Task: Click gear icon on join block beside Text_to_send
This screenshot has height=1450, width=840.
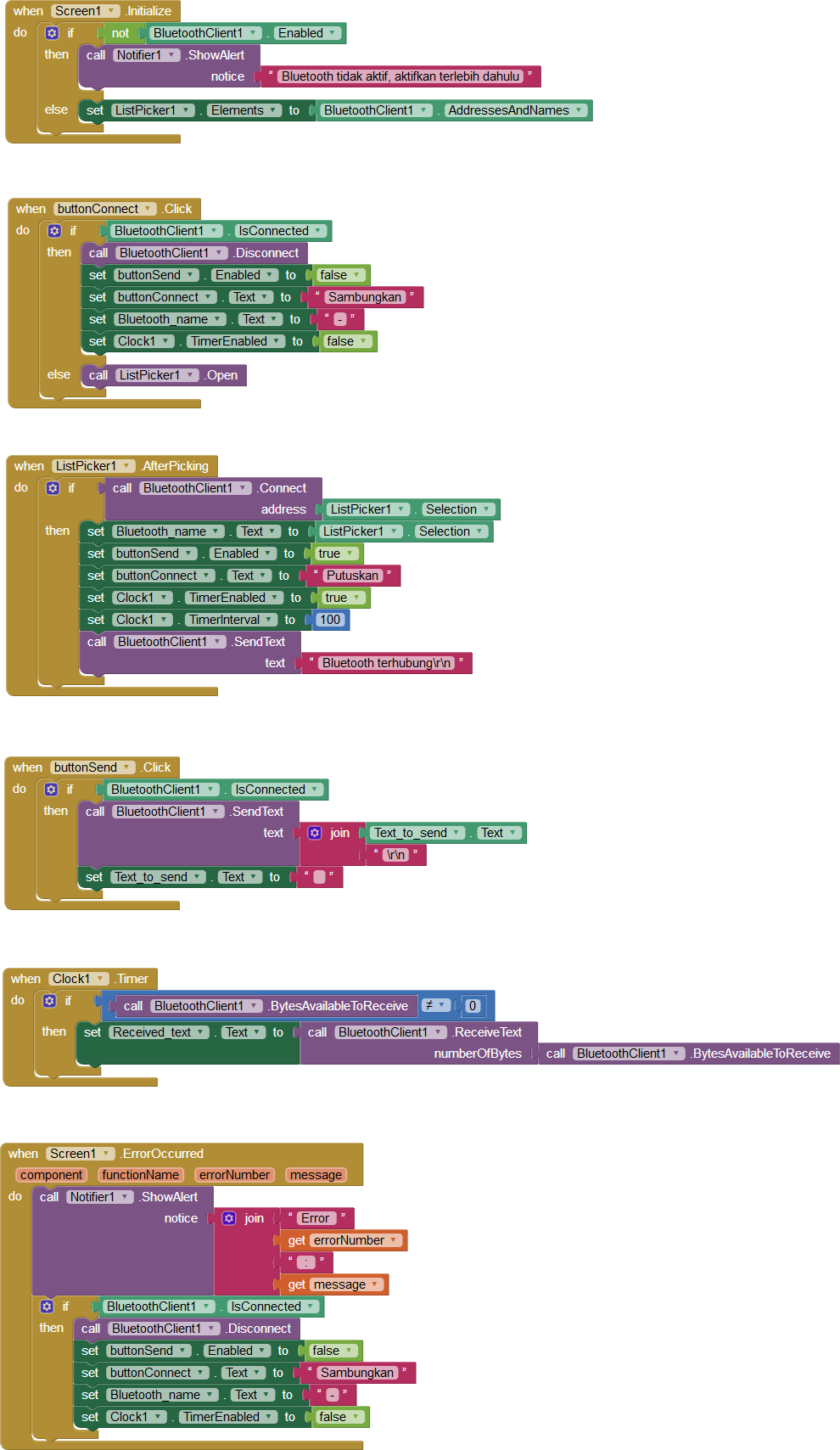Action: pyautogui.click(x=315, y=833)
